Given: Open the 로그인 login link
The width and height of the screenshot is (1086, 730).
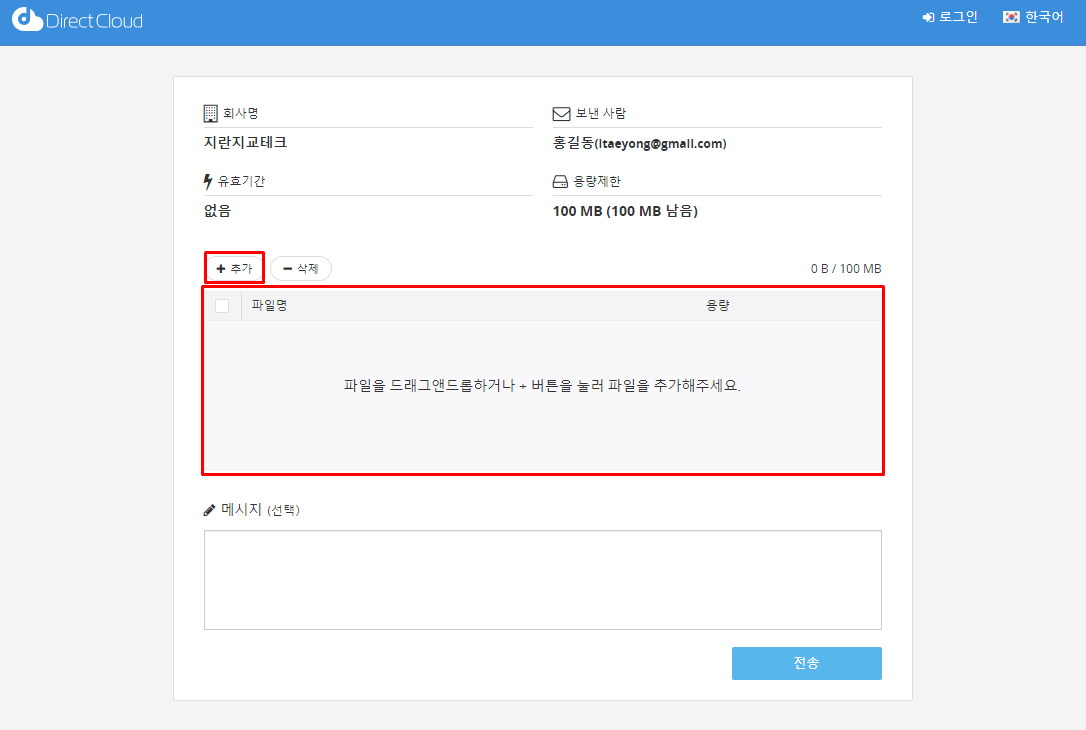Looking at the screenshot, I should tap(950, 18).
